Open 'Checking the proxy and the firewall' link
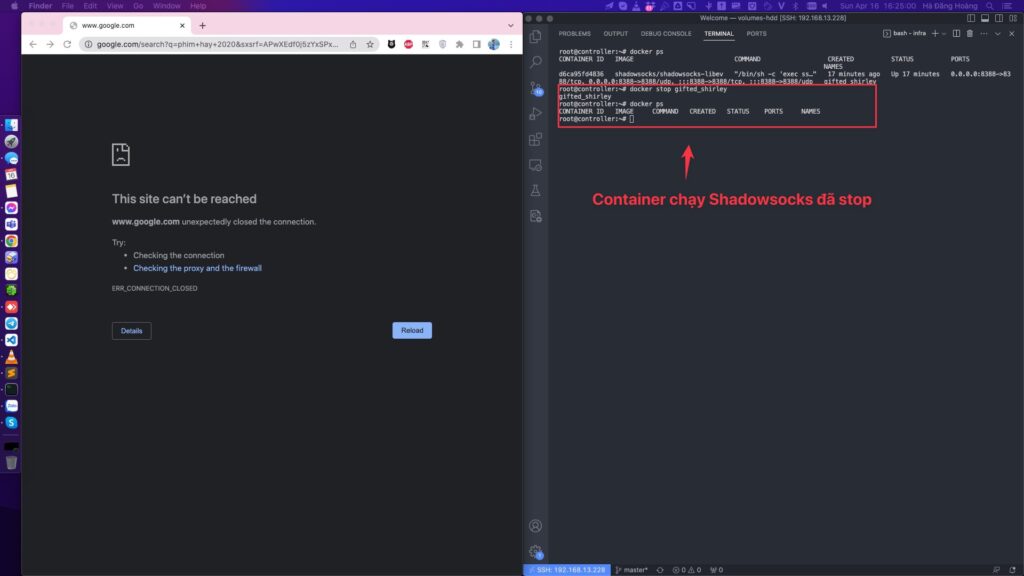Screen dimensions: 1024x576 click(197, 268)
